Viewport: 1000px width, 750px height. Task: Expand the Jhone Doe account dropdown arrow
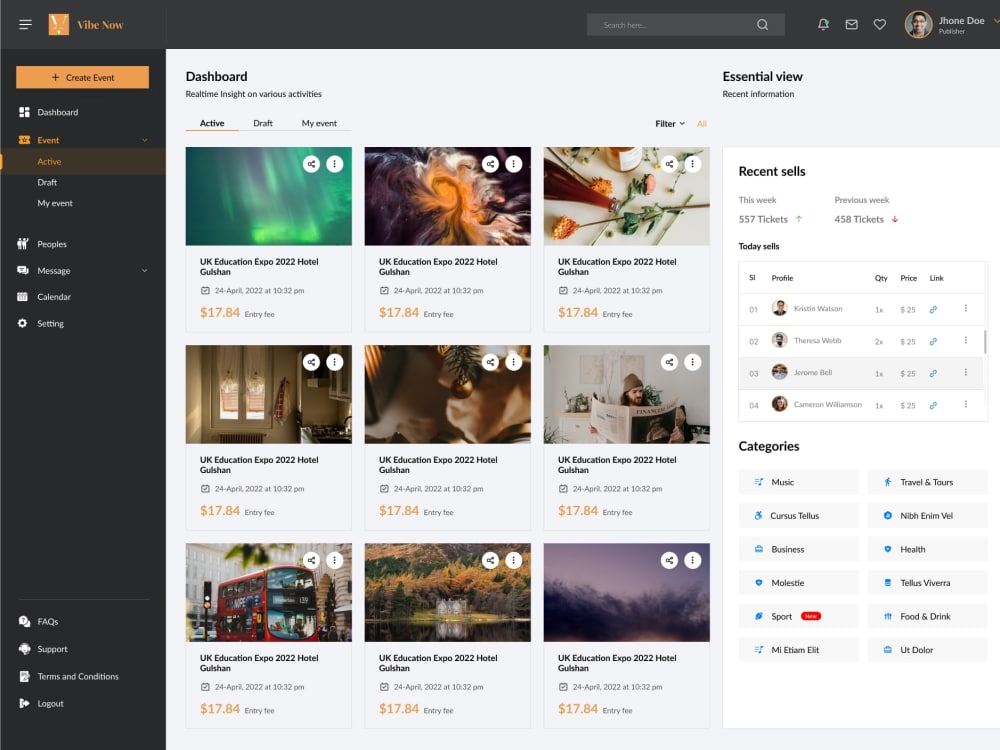996,21
